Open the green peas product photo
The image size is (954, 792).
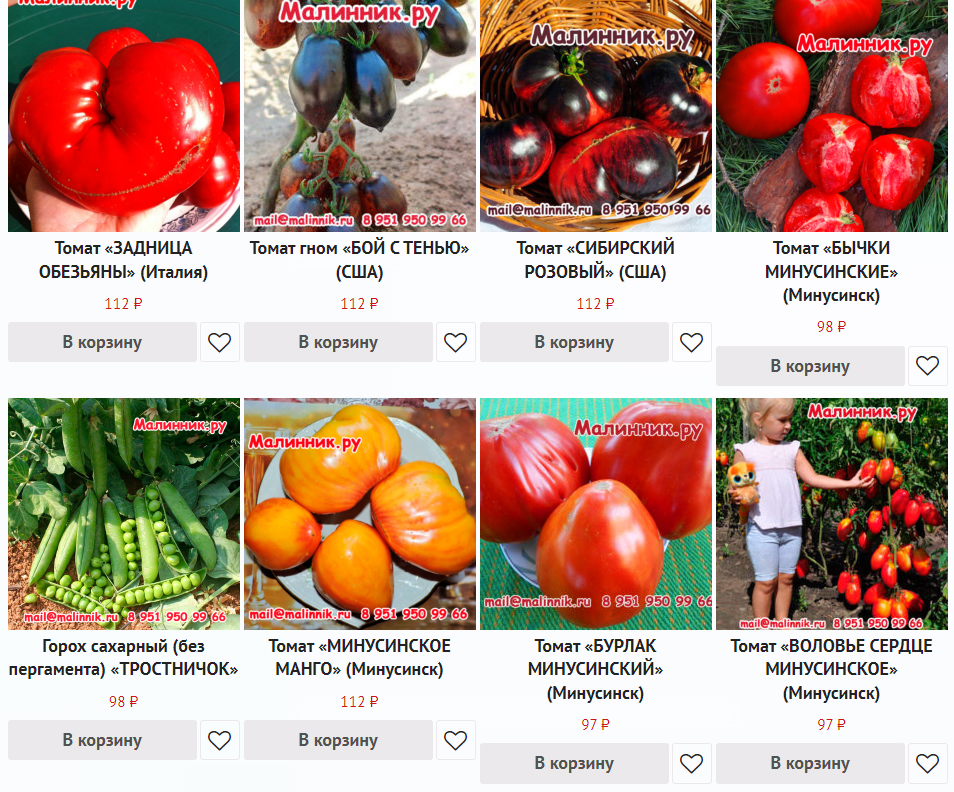pyautogui.click(x=124, y=514)
